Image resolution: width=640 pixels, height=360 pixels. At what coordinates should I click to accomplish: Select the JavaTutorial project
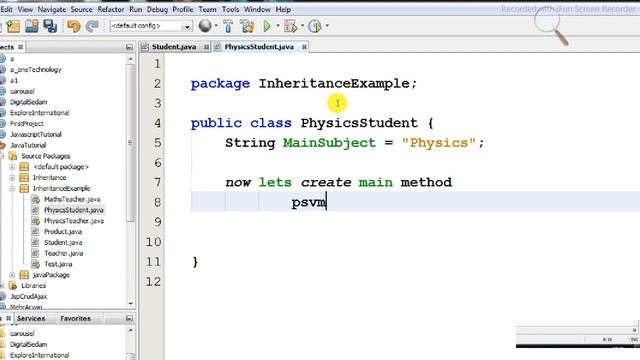[28, 145]
